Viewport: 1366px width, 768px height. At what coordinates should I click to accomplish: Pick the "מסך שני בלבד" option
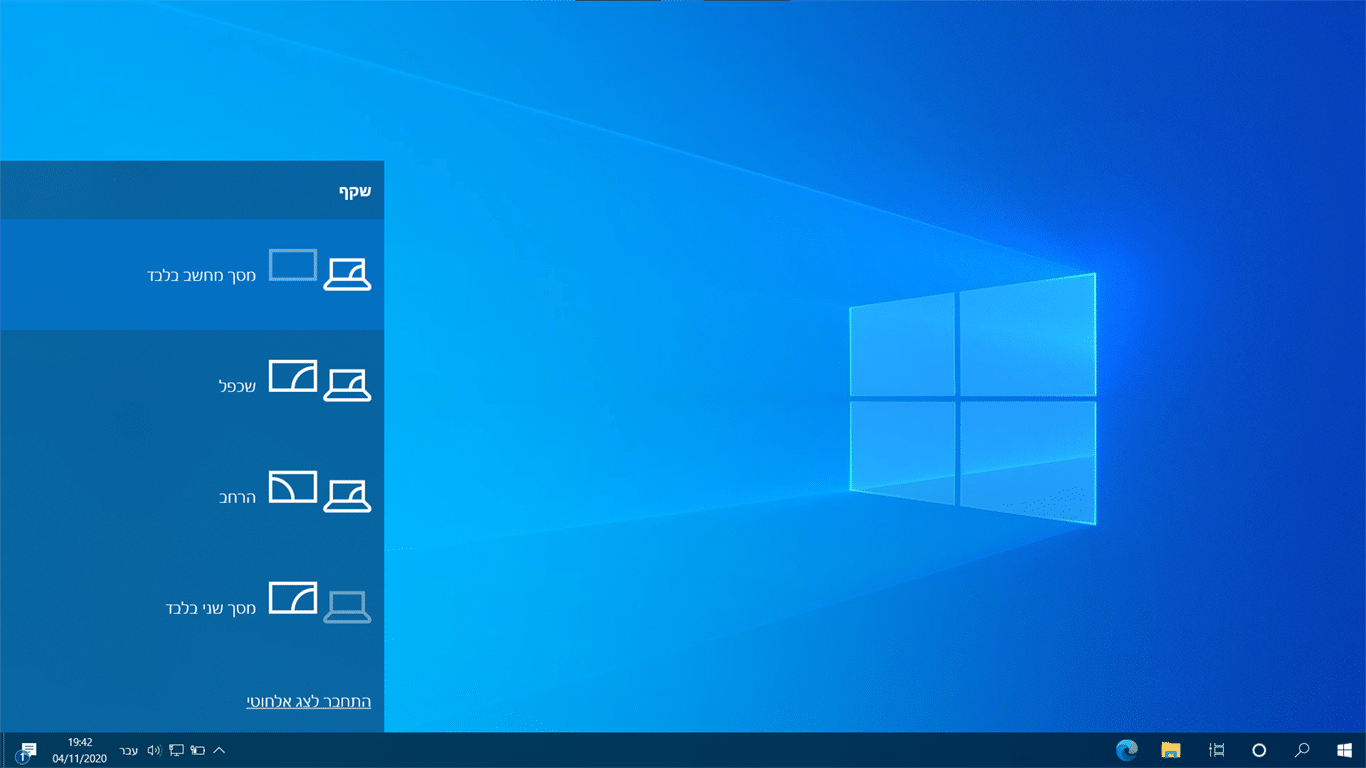pos(192,607)
